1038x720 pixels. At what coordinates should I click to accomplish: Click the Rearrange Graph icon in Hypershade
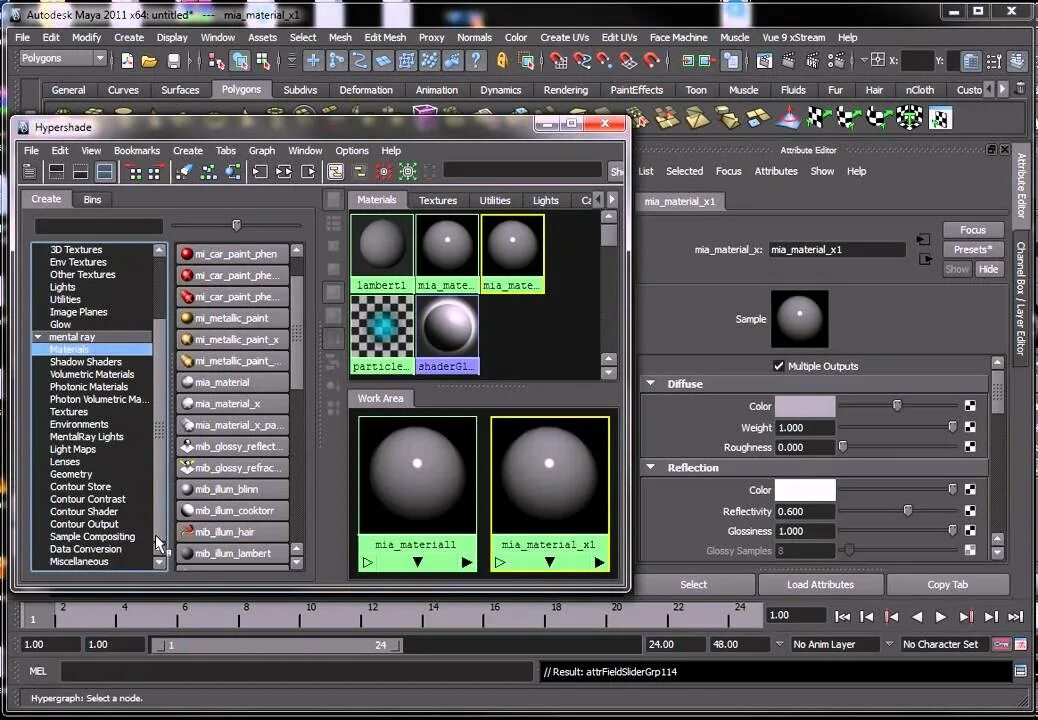click(211, 171)
